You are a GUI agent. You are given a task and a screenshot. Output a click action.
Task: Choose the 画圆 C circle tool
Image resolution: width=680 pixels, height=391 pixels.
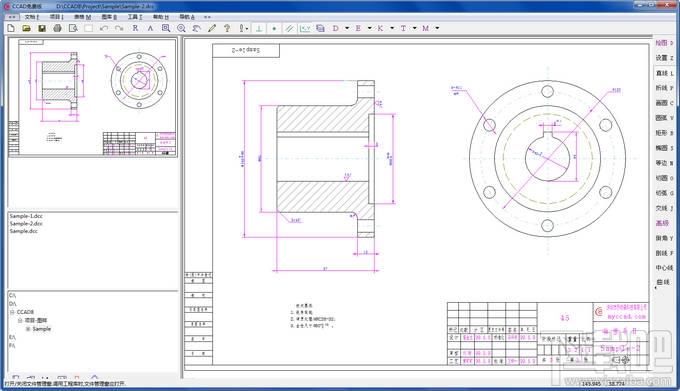tap(664, 103)
